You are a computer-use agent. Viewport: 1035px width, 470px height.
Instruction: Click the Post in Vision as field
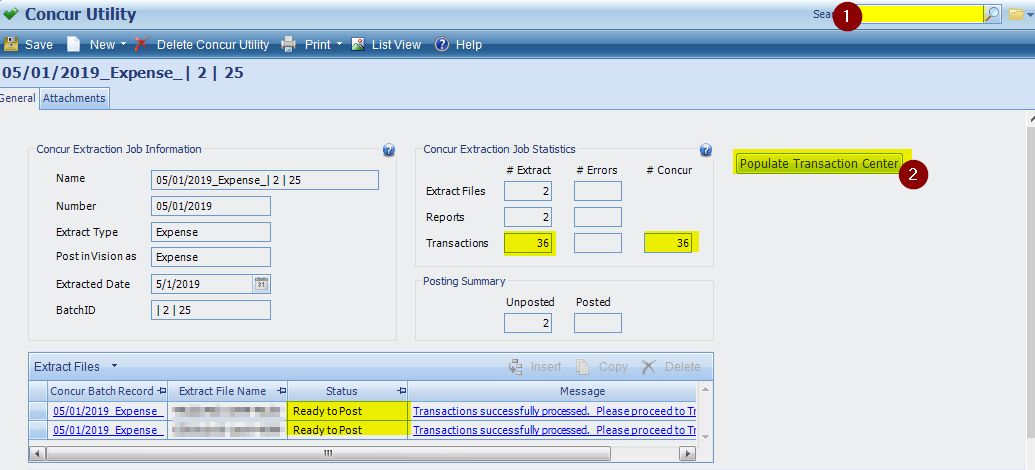coord(211,257)
